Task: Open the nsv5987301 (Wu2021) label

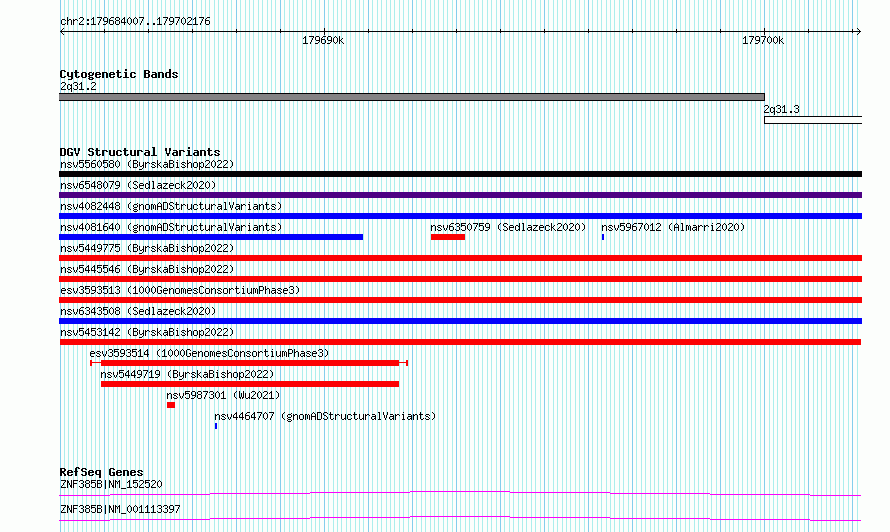Action: tap(223, 396)
